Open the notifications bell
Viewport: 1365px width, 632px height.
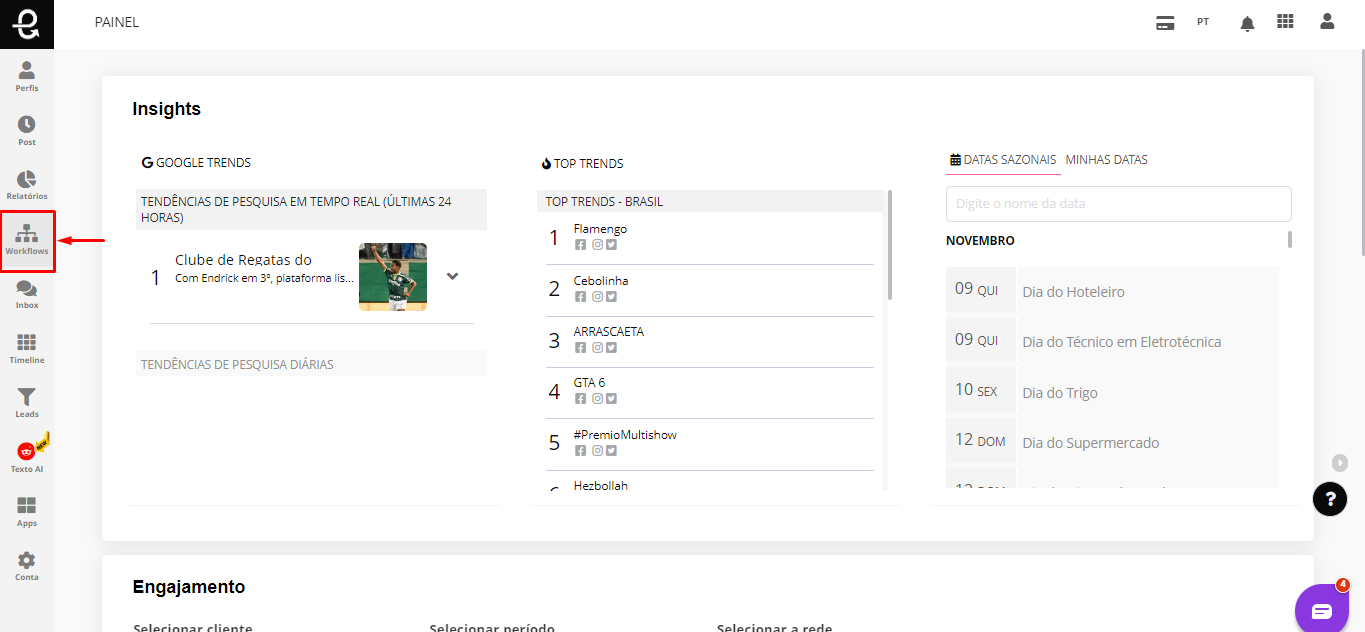click(x=1247, y=24)
